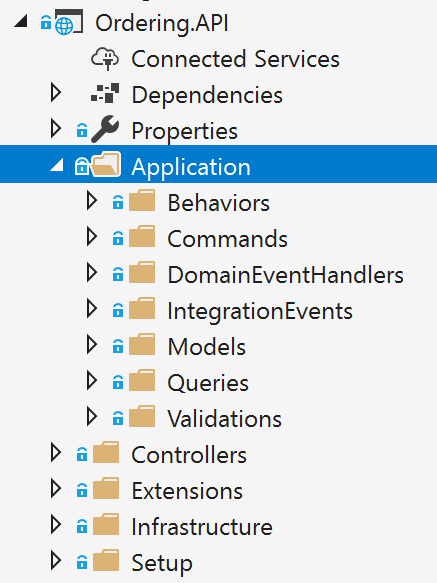Select the Extensions folder name
The width and height of the screenshot is (437, 583).
pos(187,491)
